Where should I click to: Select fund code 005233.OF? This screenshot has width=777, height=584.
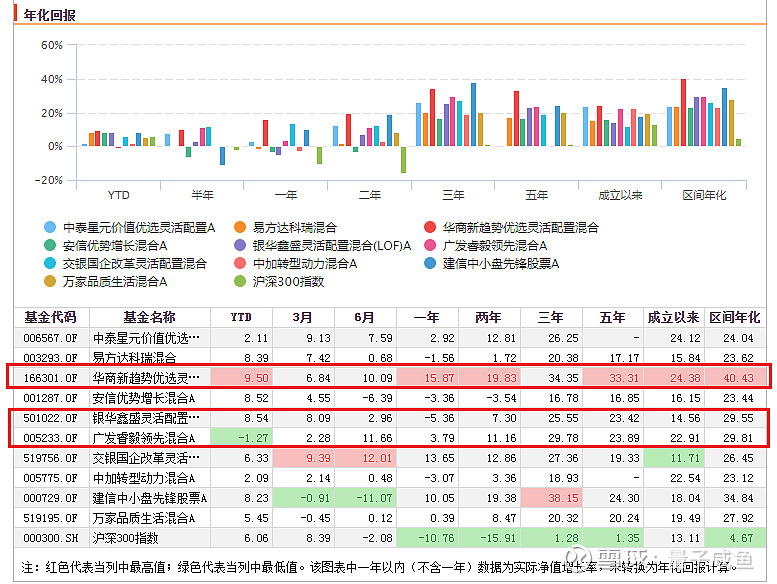[x=51, y=438]
